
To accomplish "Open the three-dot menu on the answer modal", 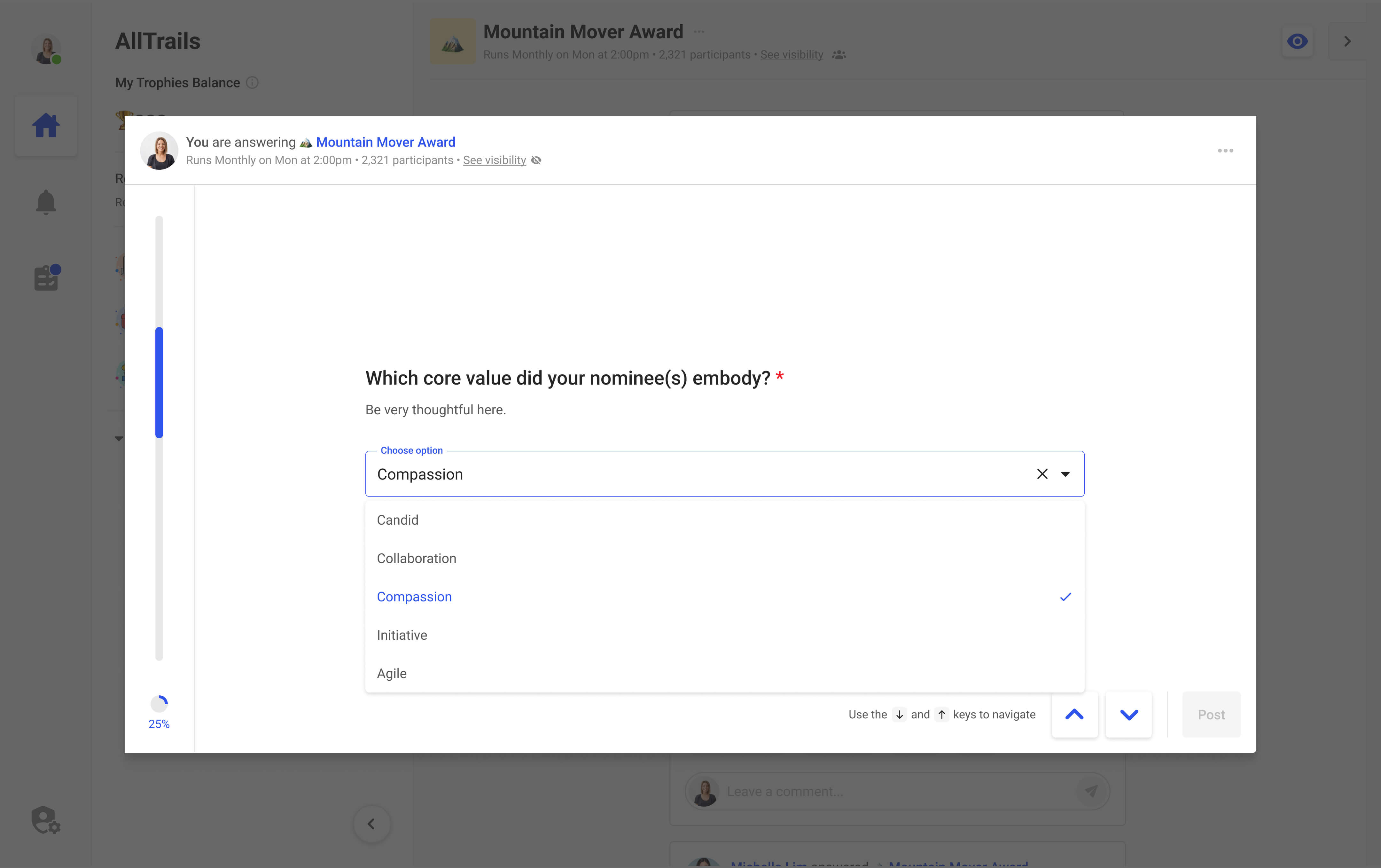I will (1226, 150).
